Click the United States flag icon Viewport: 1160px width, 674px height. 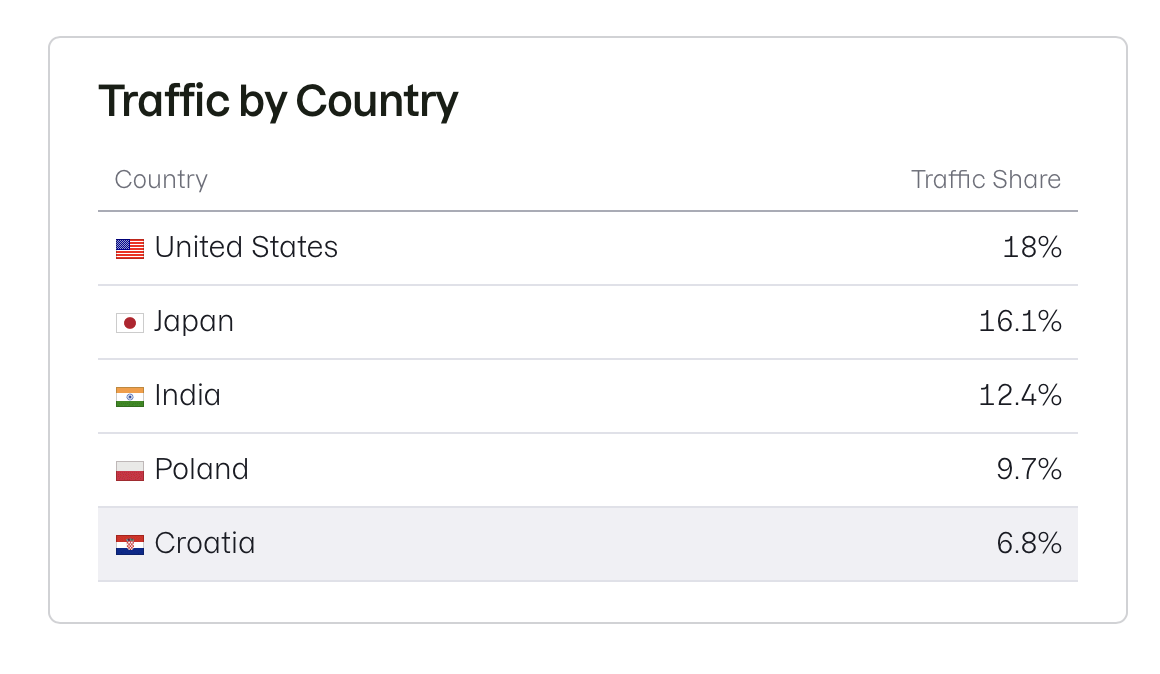tap(130, 248)
